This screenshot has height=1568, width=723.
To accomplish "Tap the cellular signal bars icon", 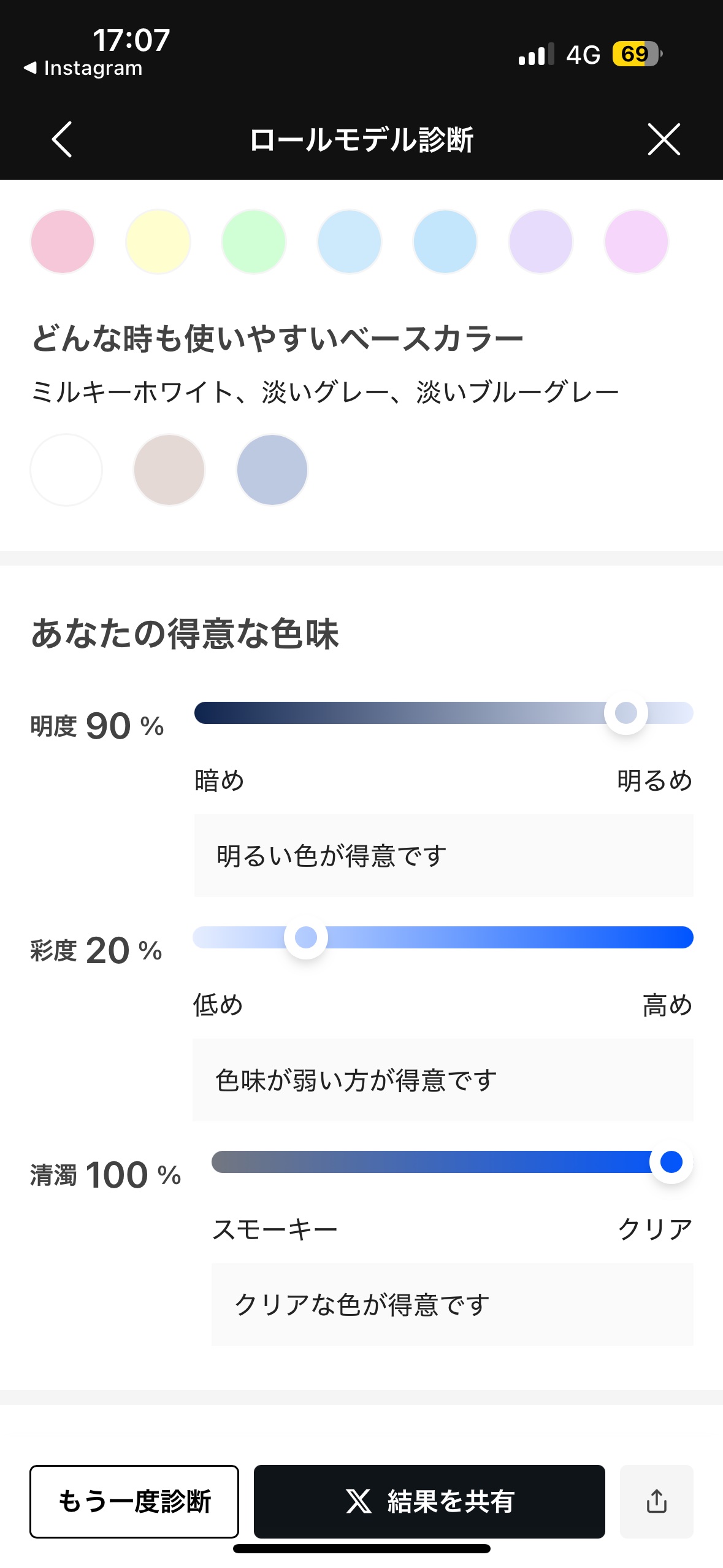I will 536,54.
